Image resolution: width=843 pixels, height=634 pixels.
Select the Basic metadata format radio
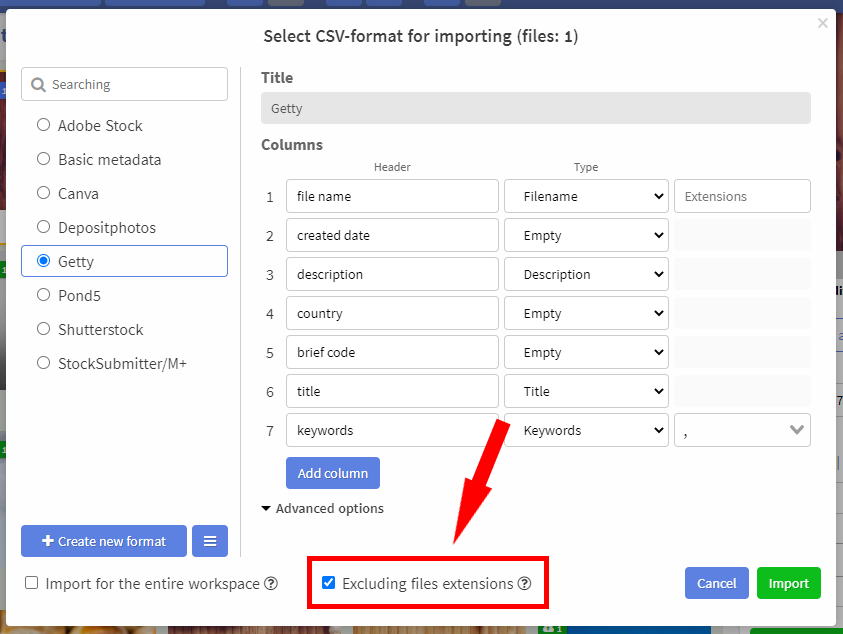coord(44,159)
